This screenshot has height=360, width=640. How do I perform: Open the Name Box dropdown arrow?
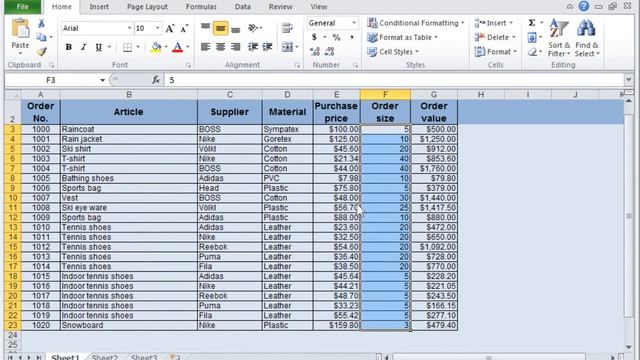coord(102,80)
